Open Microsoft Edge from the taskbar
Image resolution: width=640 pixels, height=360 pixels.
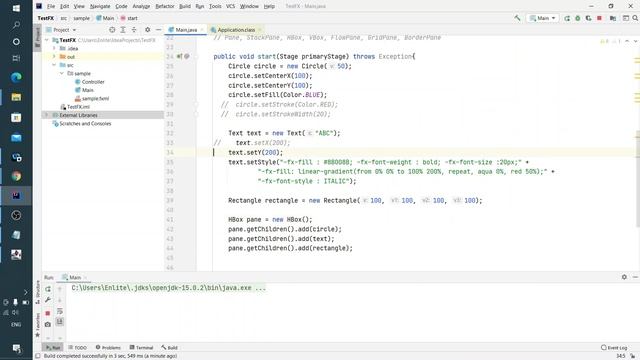pyautogui.click(x=16, y=77)
